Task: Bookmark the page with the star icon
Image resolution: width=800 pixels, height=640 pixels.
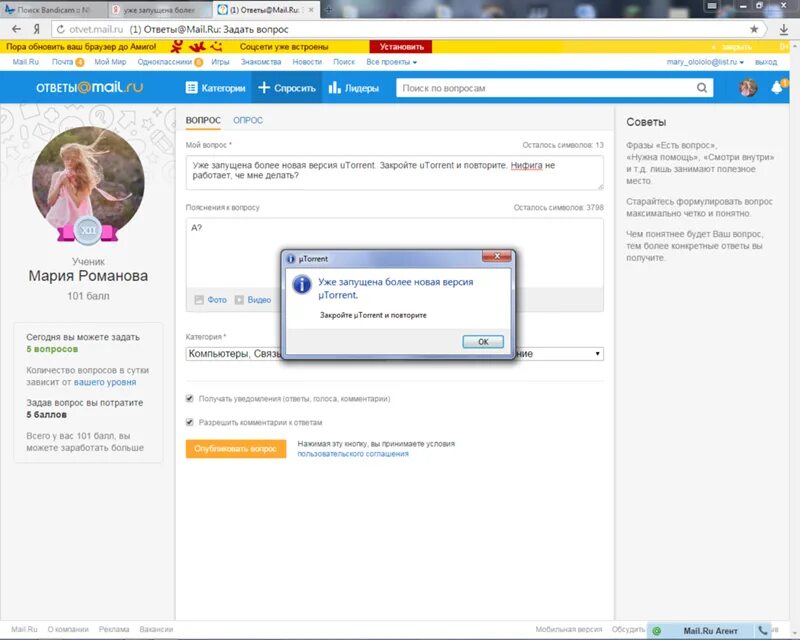Action: point(754,29)
